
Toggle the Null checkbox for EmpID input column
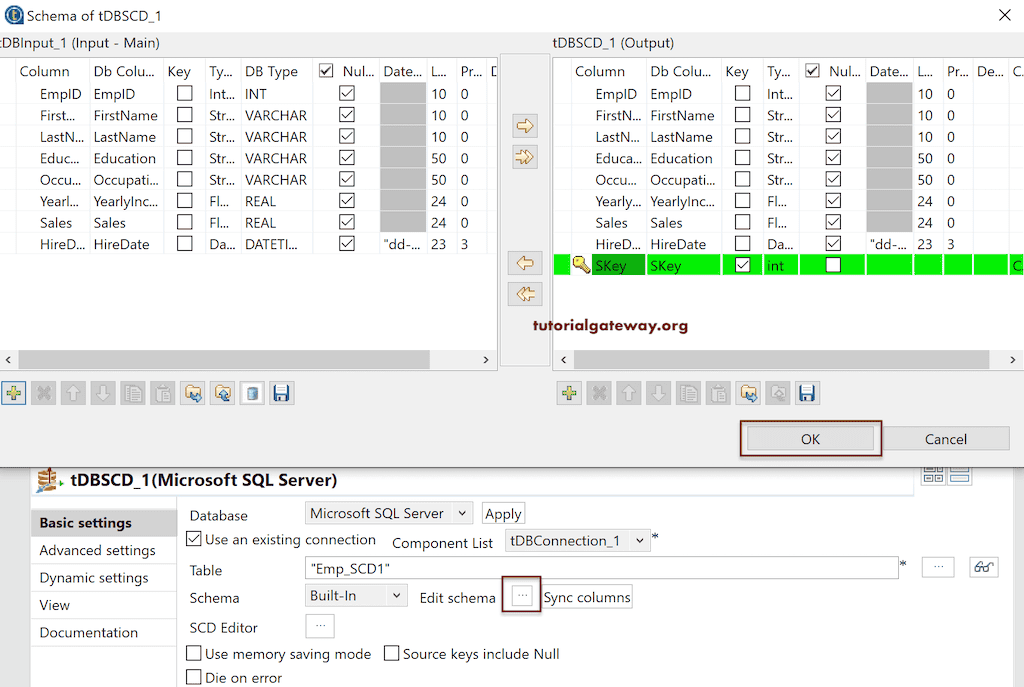click(x=347, y=93)
